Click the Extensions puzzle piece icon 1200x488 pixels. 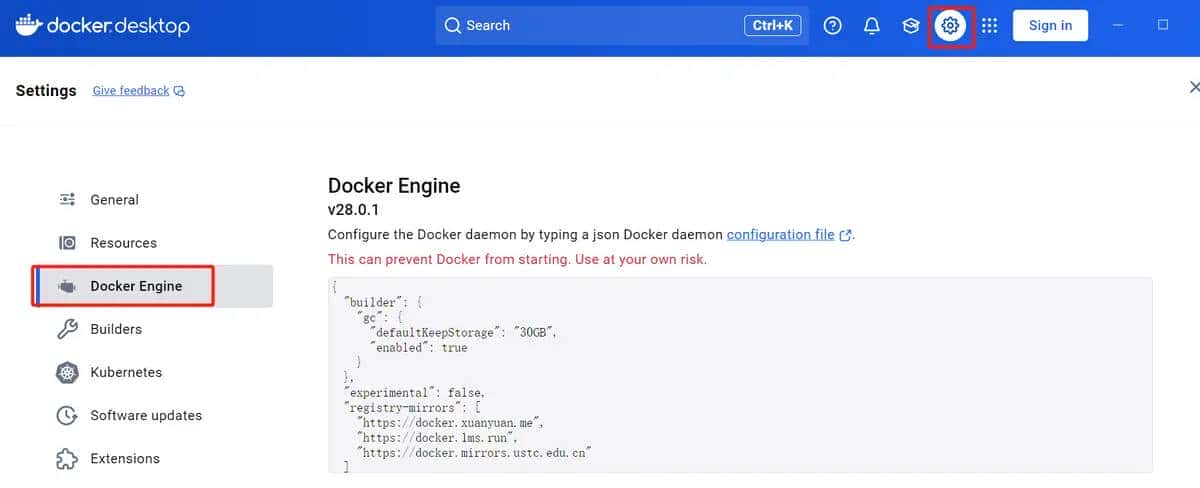67,458
